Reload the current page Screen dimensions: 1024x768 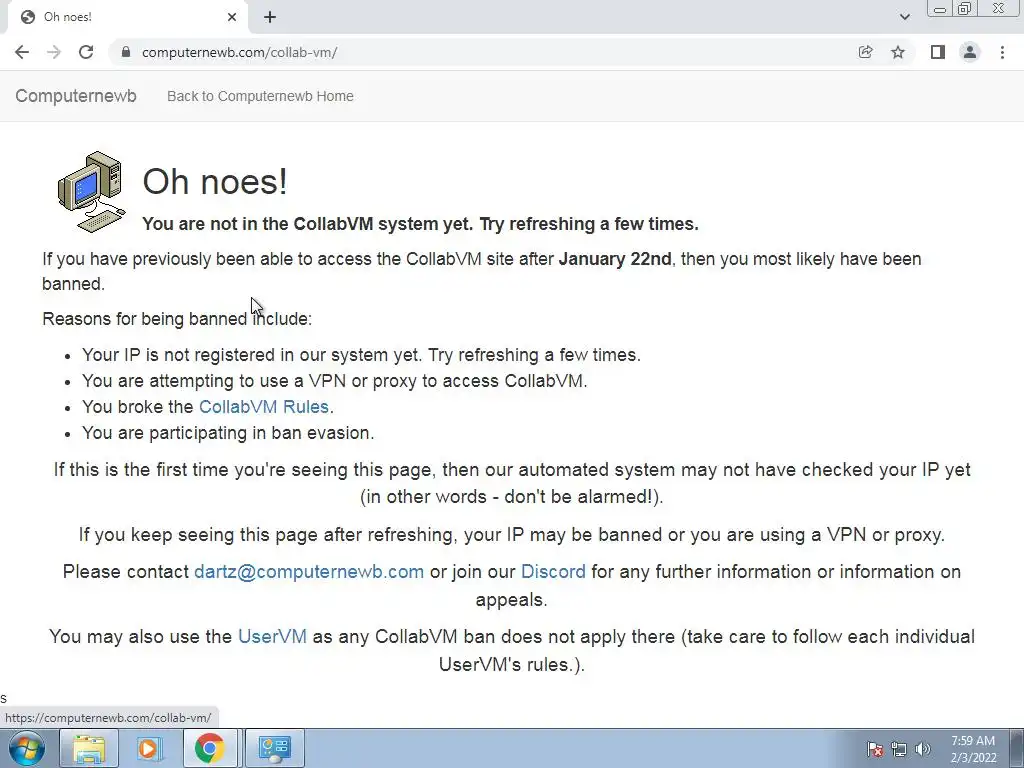pyautogui.click(x=86, y=52)
